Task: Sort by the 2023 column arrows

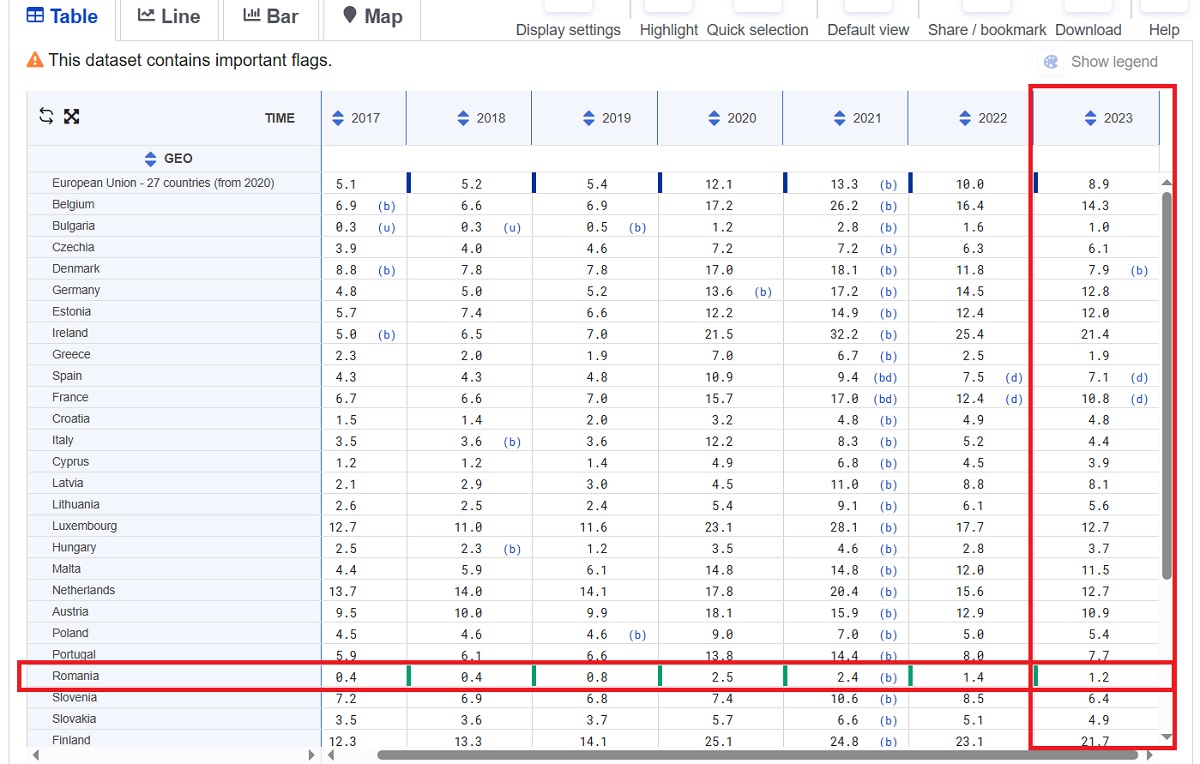Action: coord(1090,118)
